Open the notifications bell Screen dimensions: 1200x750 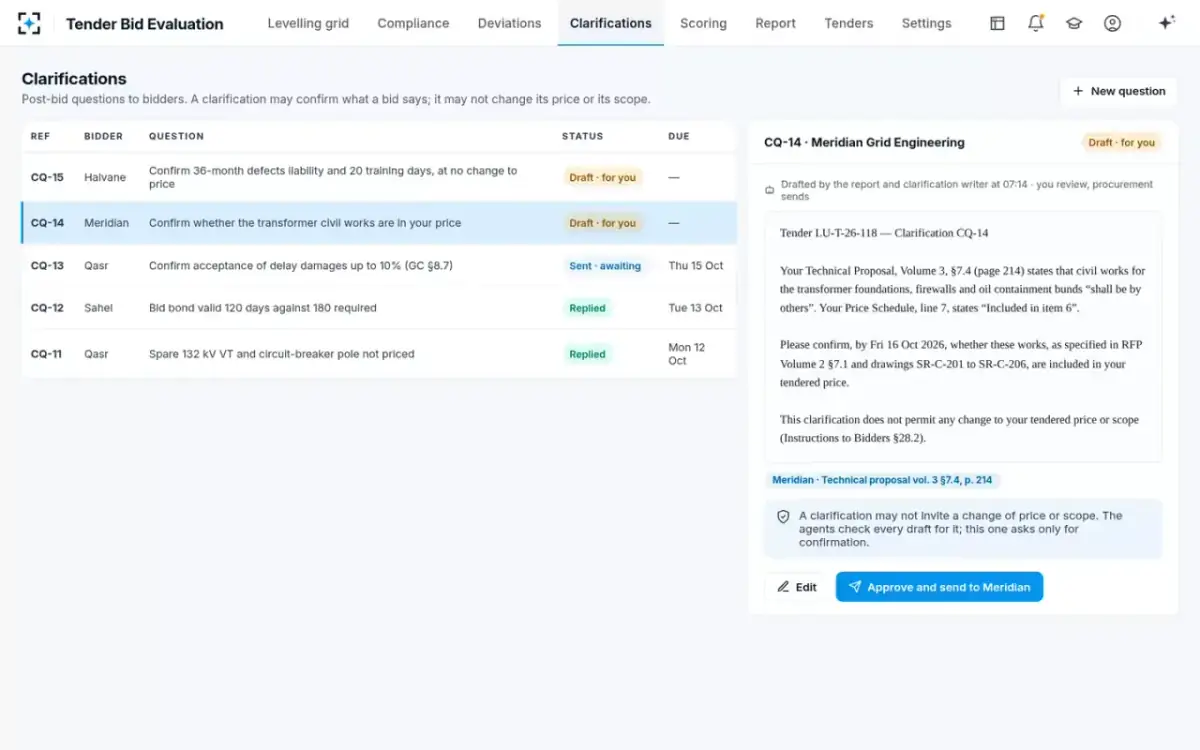pyautogui.click(x=1036, y=23)
